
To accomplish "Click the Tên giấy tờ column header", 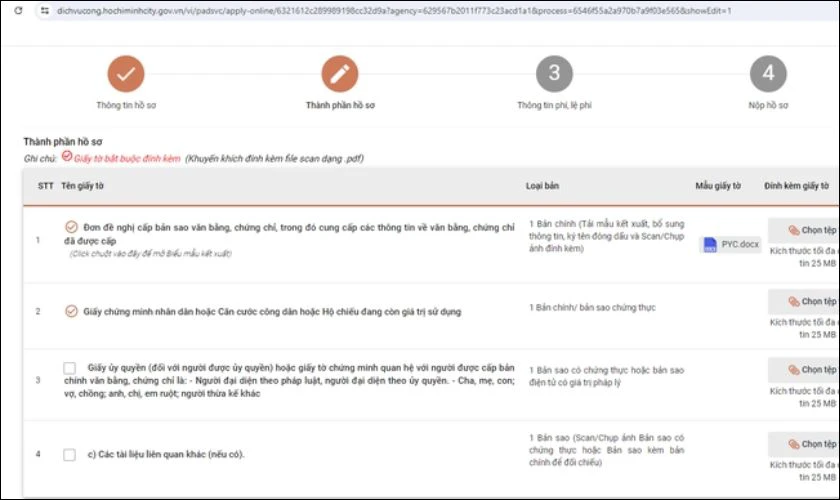I will pos(82,186).
